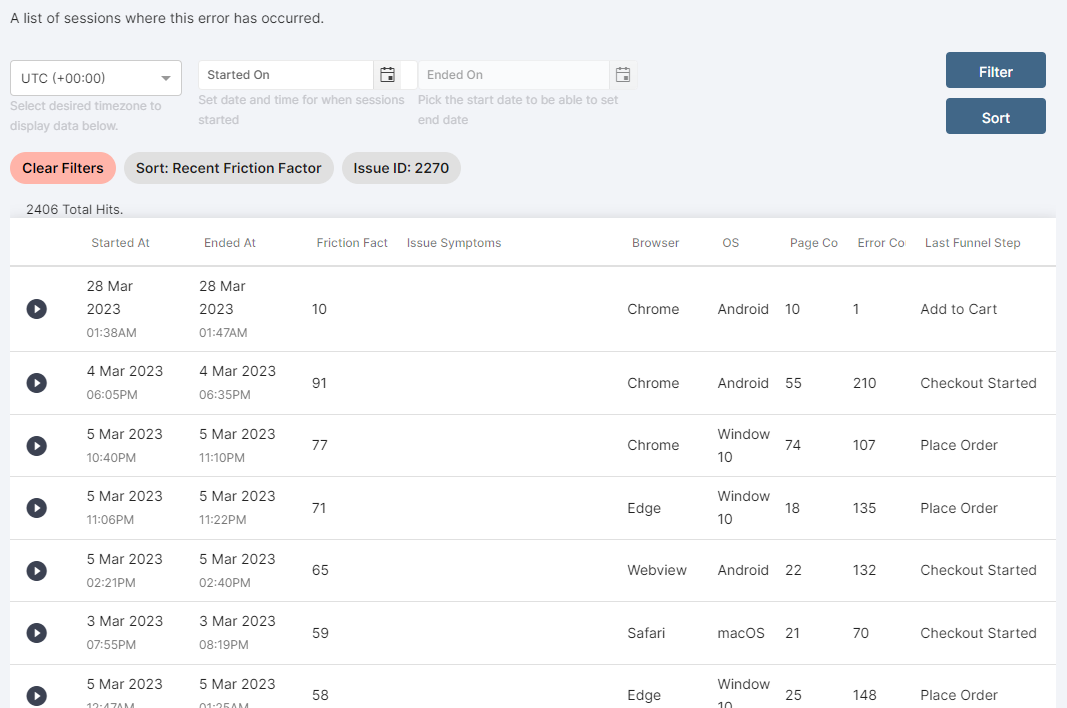
Task: Play session started 4 Mar 2023 06:05PM
Action: click(x=37, y=383)
